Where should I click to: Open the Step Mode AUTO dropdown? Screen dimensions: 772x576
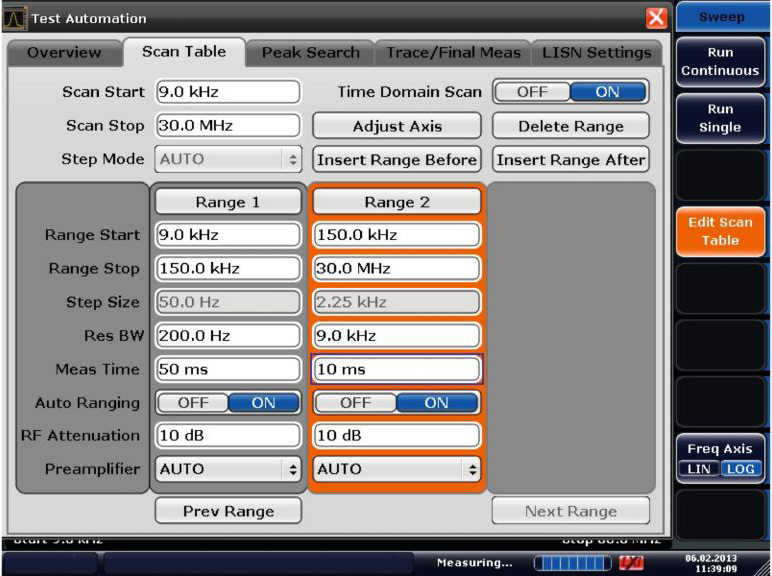pos(228,159)
